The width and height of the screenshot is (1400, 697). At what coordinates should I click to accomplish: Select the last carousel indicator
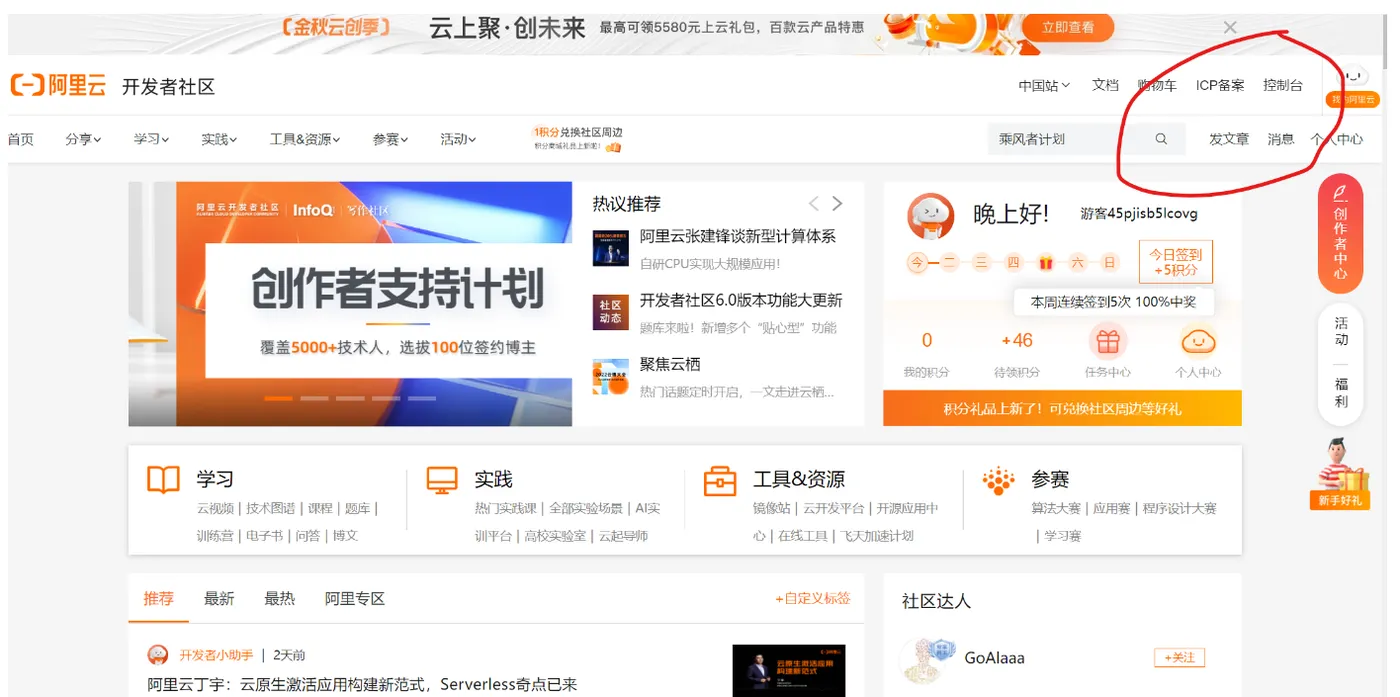click(x=422, y=398)
